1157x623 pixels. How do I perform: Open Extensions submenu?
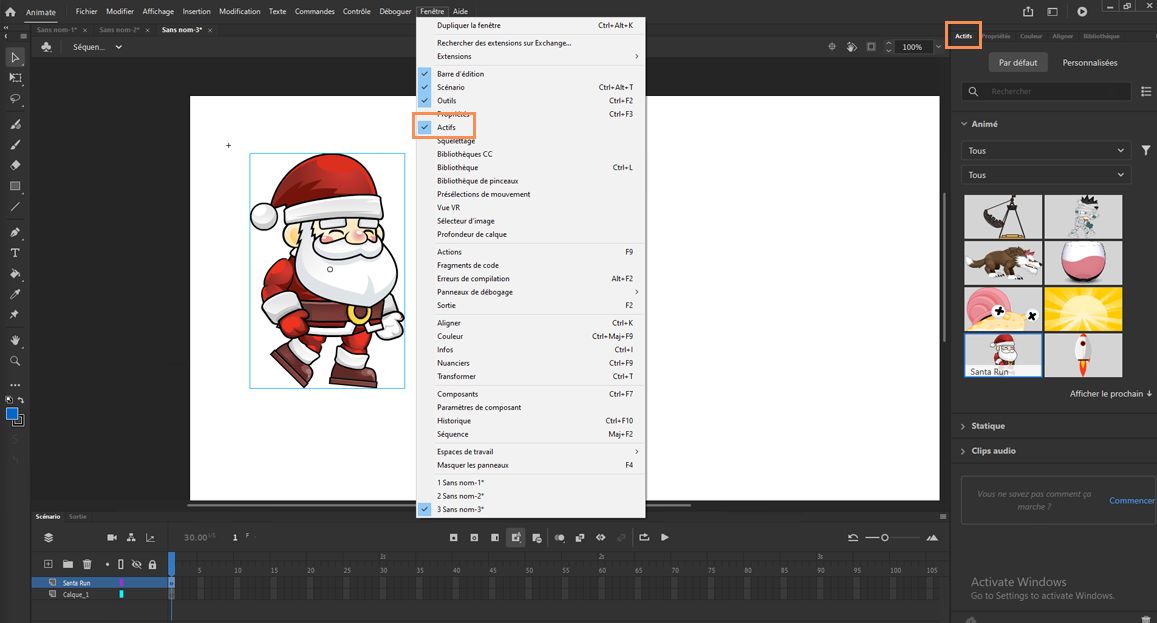531,56
